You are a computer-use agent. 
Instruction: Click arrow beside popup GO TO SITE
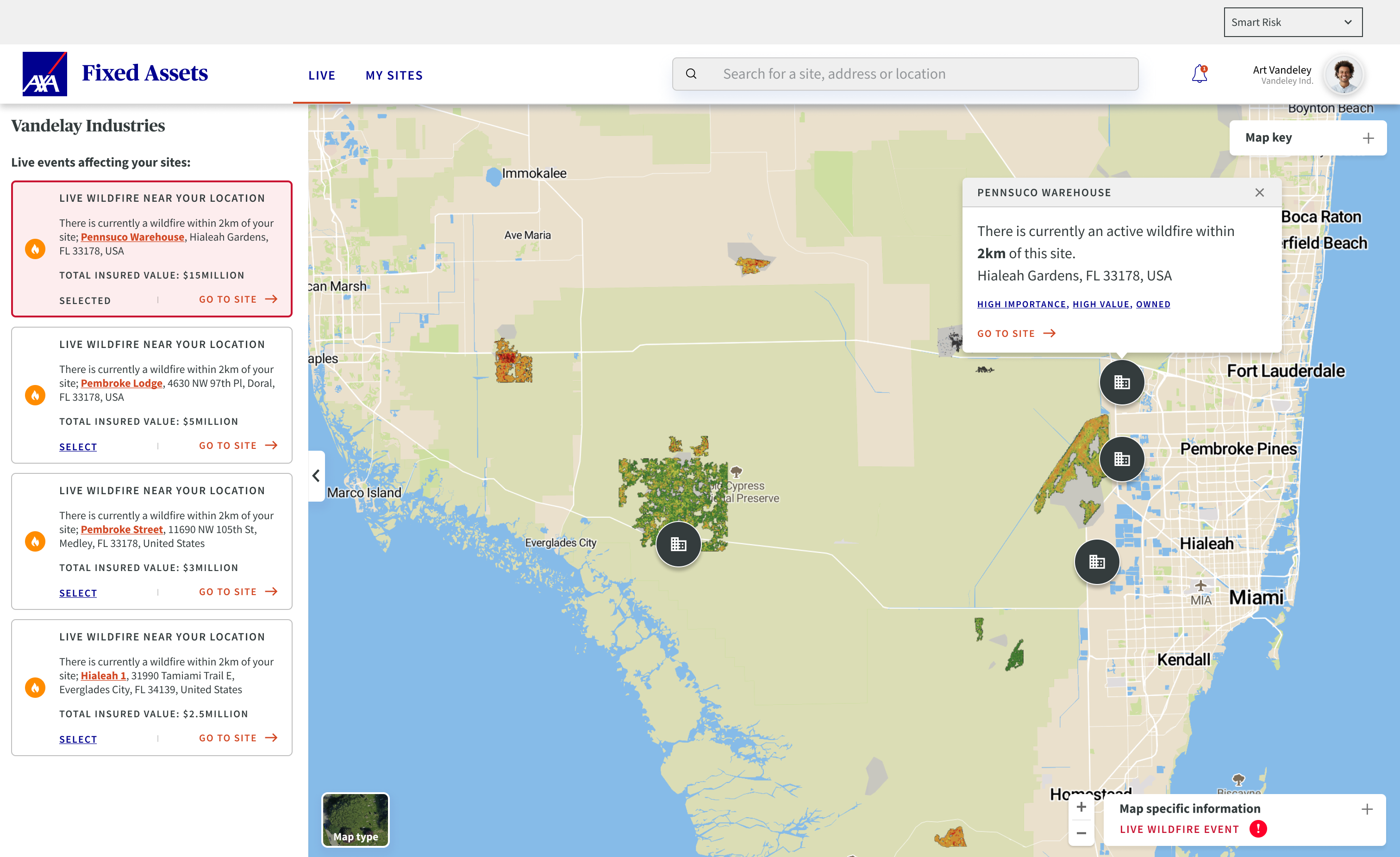(1050, 333)
